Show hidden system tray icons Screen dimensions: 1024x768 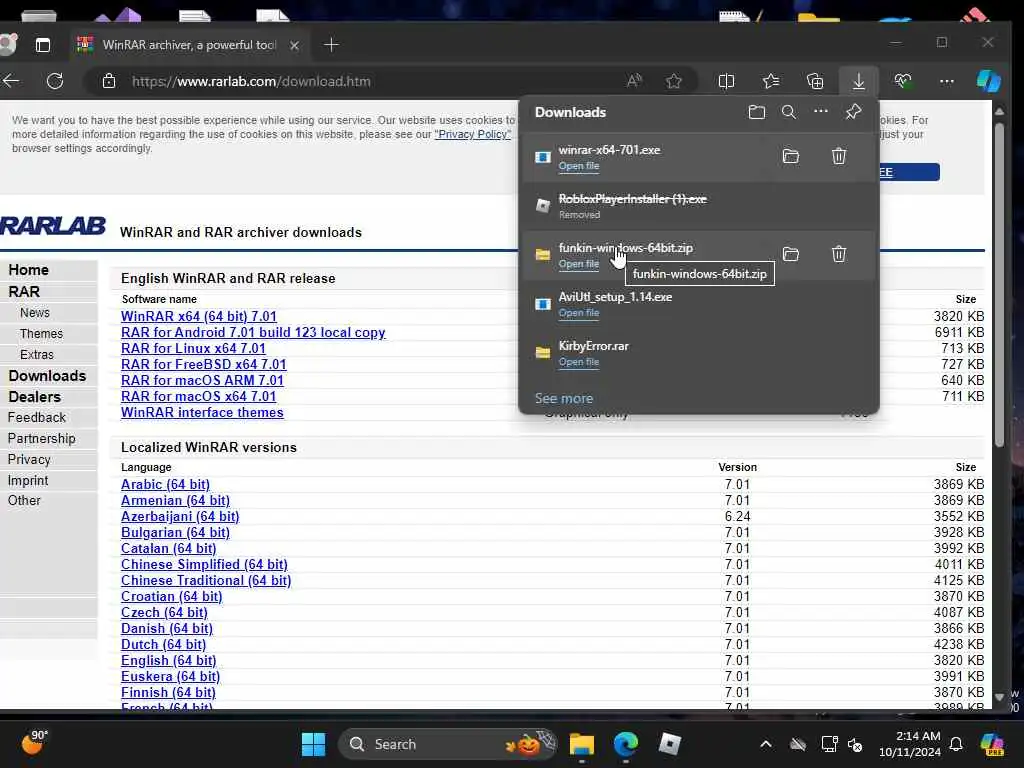tap(766, 744)
